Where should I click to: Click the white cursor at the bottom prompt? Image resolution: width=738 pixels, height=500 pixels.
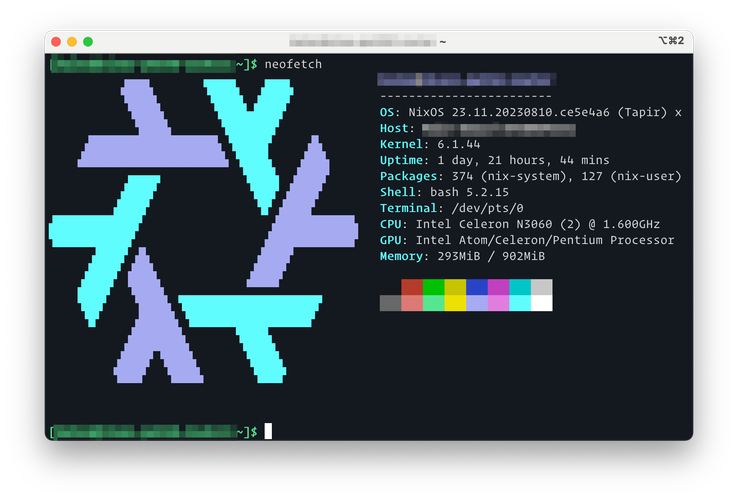[x=268, y=431]
